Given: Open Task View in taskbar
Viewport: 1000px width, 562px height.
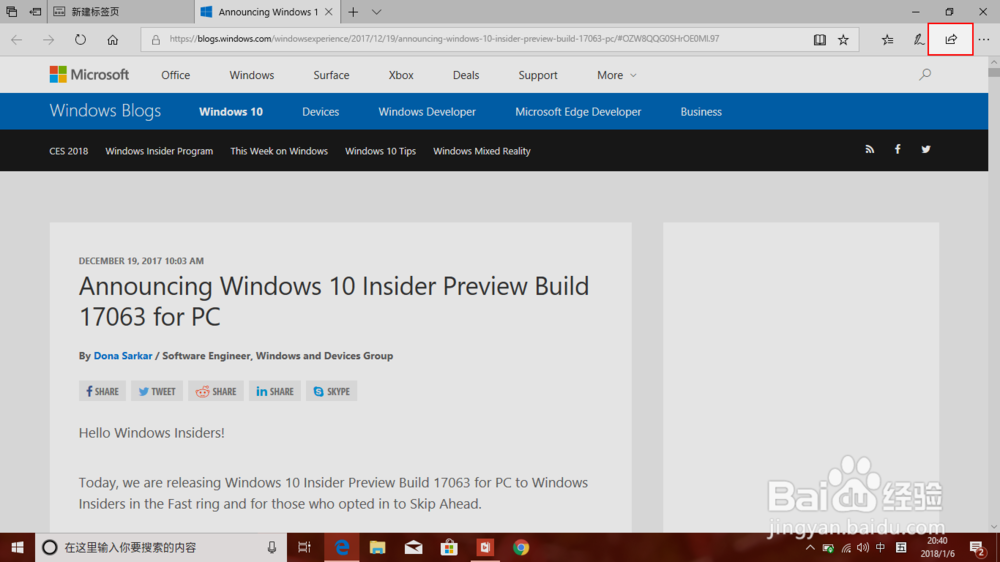Looking at the screenshot, I should (304, 547).
